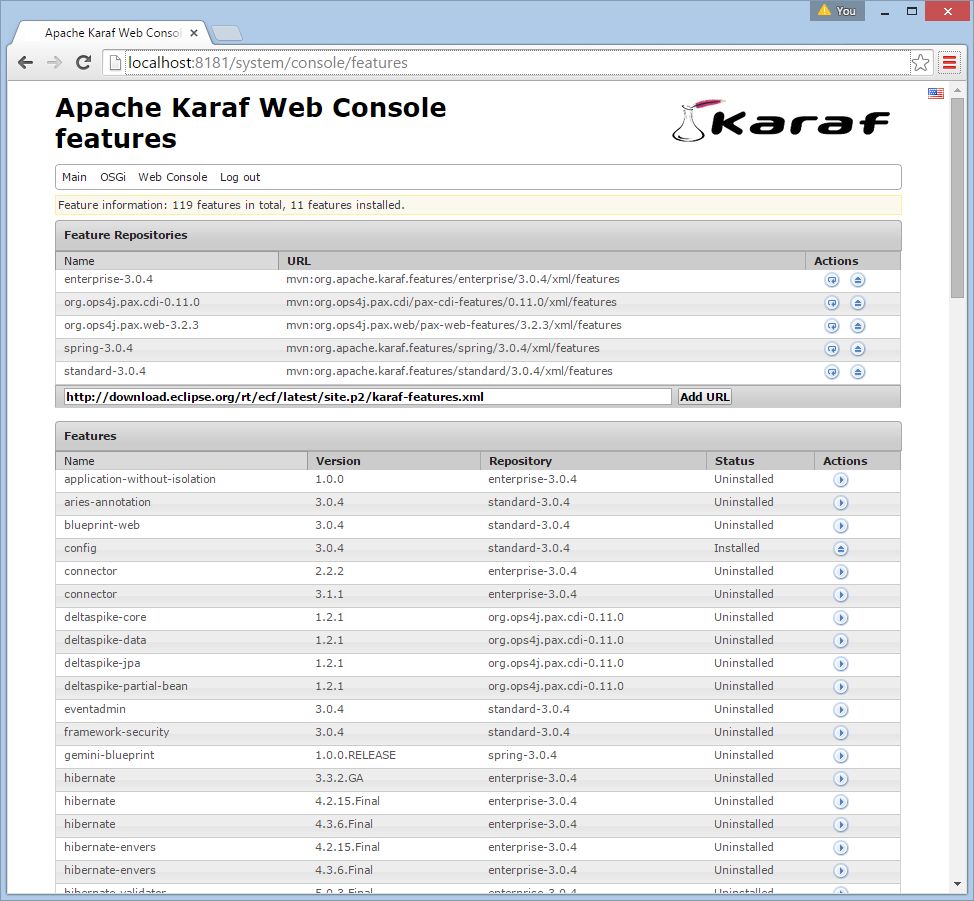The image size is (974, 901).
Task: Remove the enterprise-3.0.4 repository
Action: [x=858, y=280]
